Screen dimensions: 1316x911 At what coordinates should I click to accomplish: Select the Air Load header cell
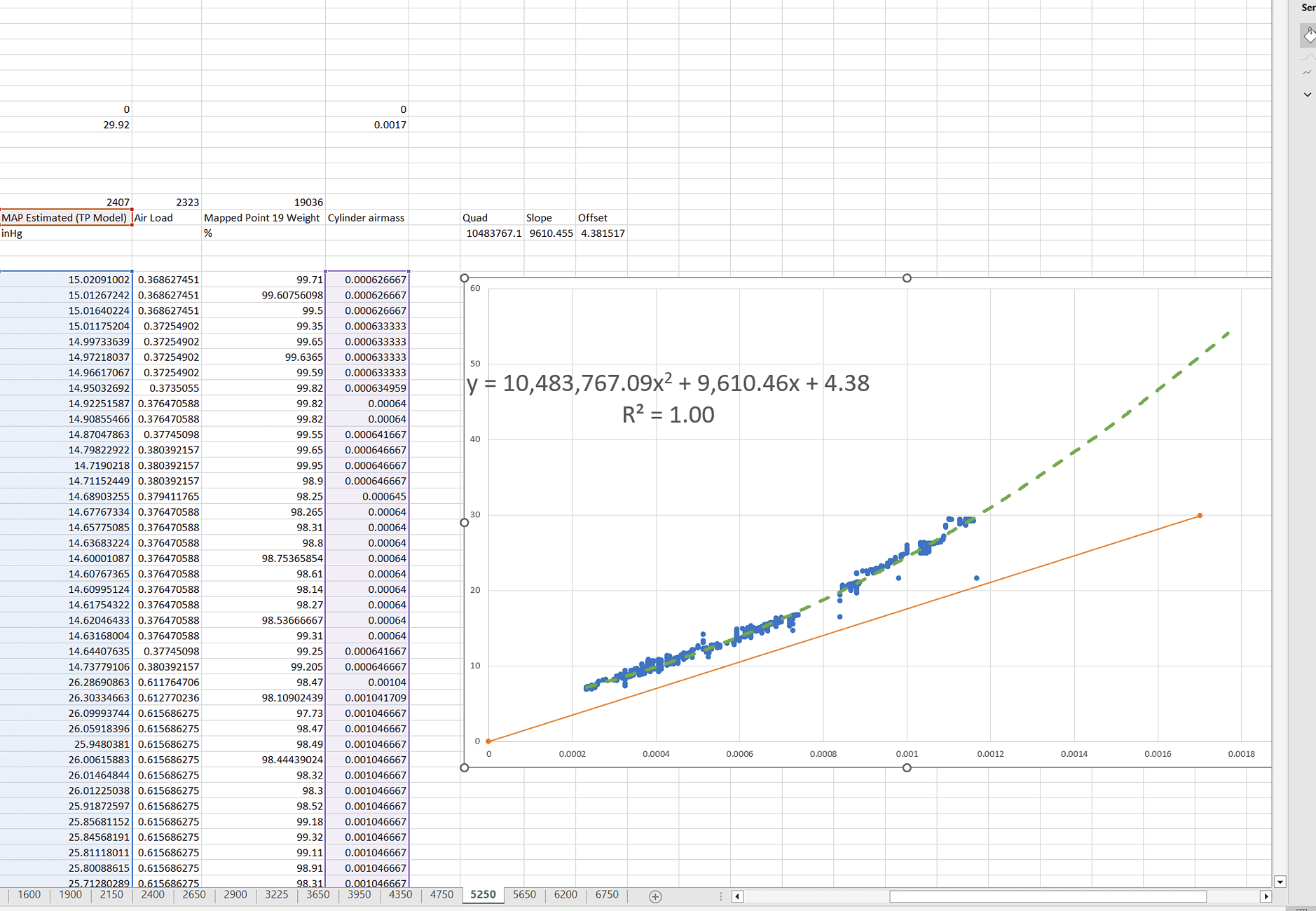coord(167,218)
